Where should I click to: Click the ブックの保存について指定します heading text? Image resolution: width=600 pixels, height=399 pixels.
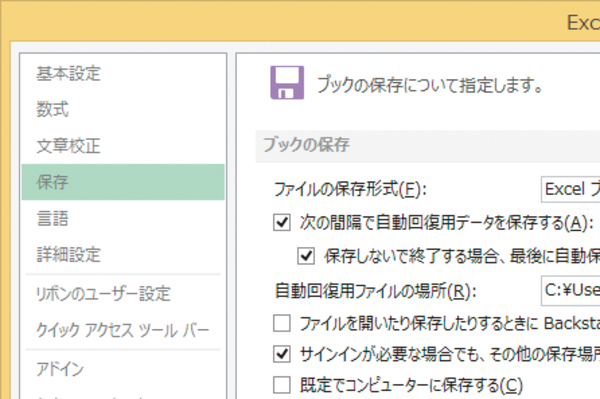pos(430,85)
